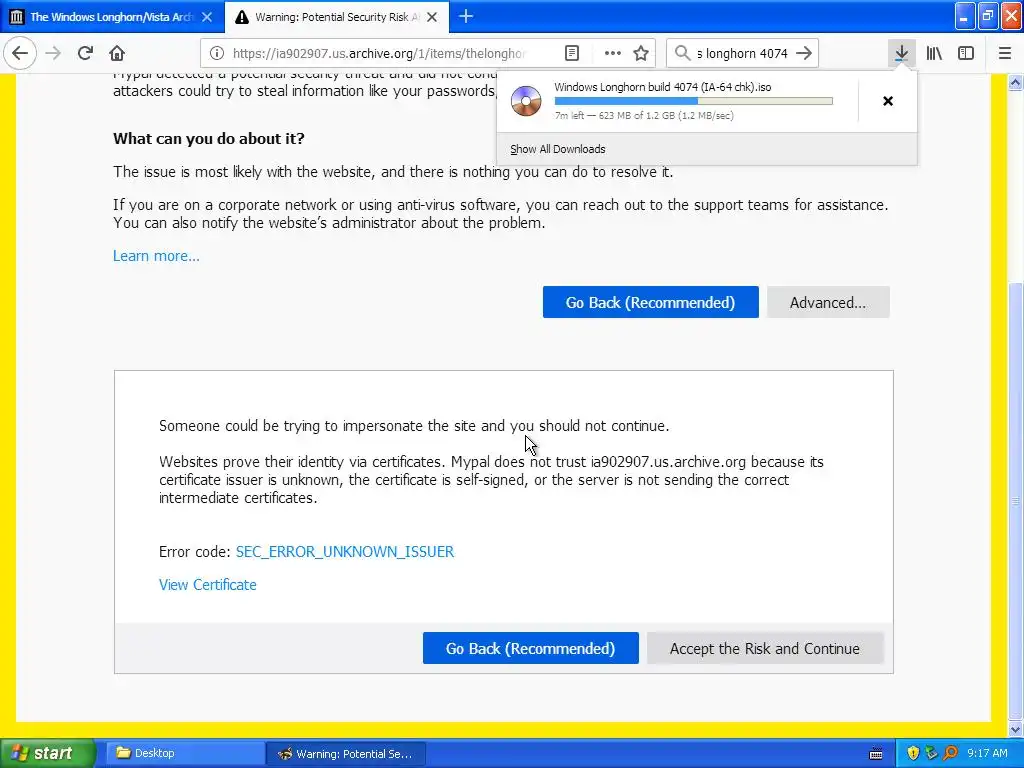The height and width of the screenshot is (768, 1024).
Task: Click the What can you do about it heading
Action: click(208, 138)
